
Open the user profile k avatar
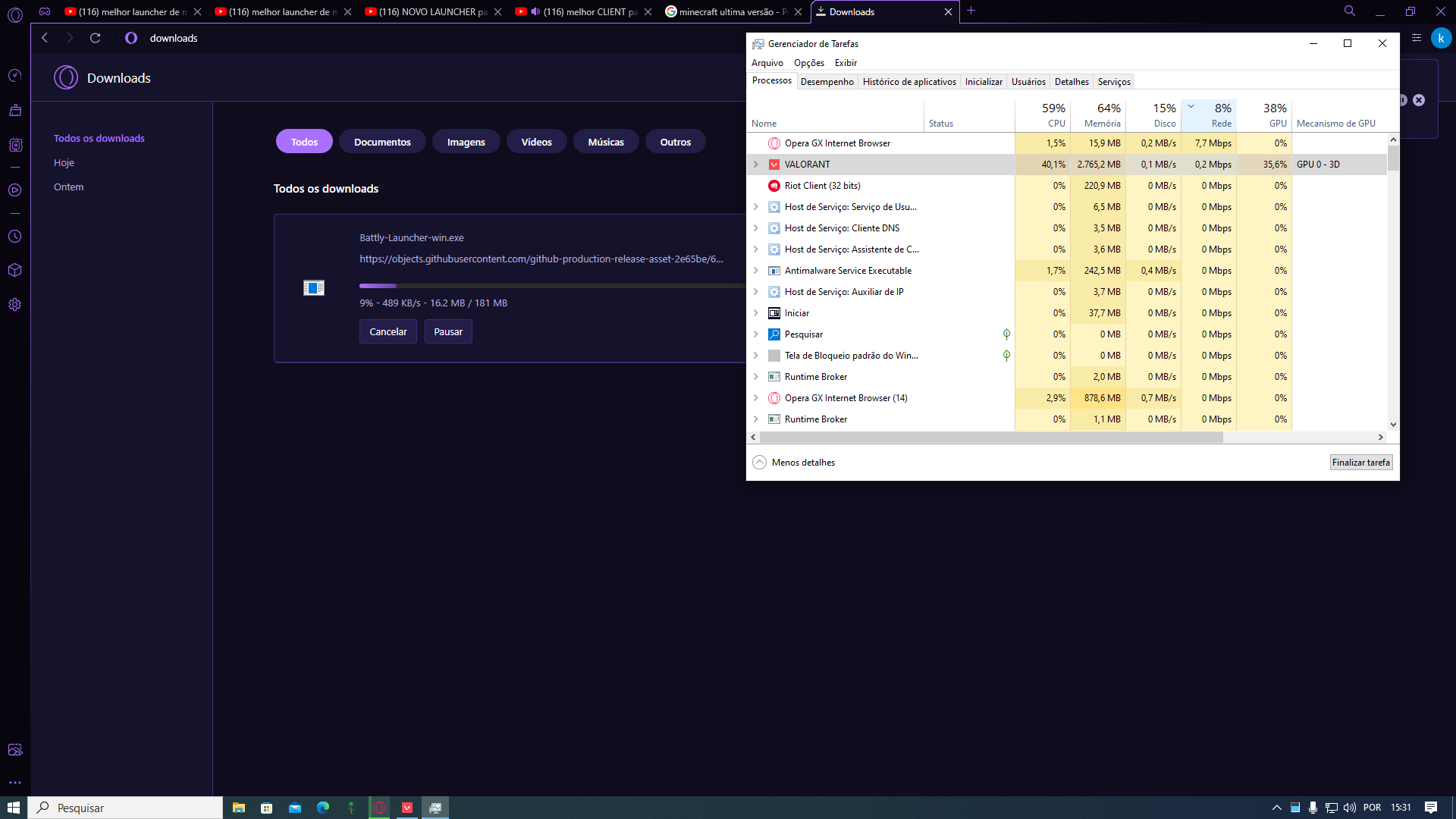[1441, 38]
